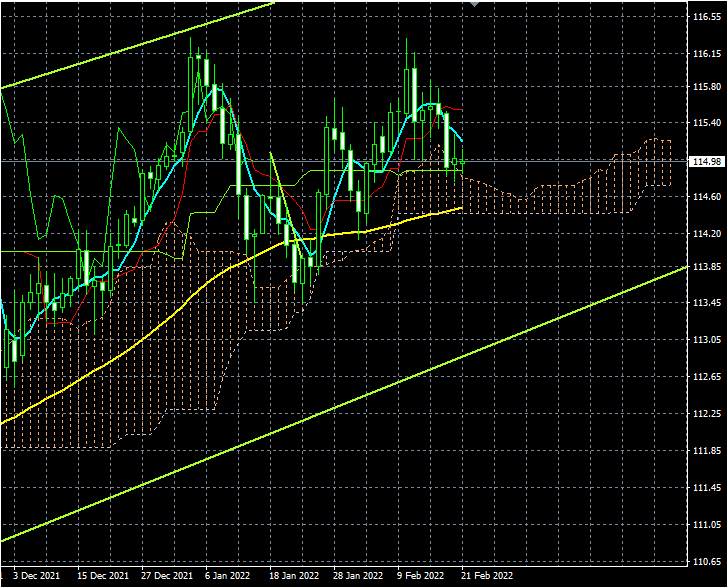Click the 115.40 price axis label
This screenshot has height=588, width=728.
point(707,123)
